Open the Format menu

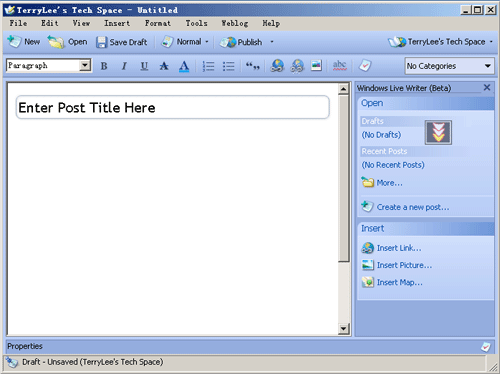158,23
